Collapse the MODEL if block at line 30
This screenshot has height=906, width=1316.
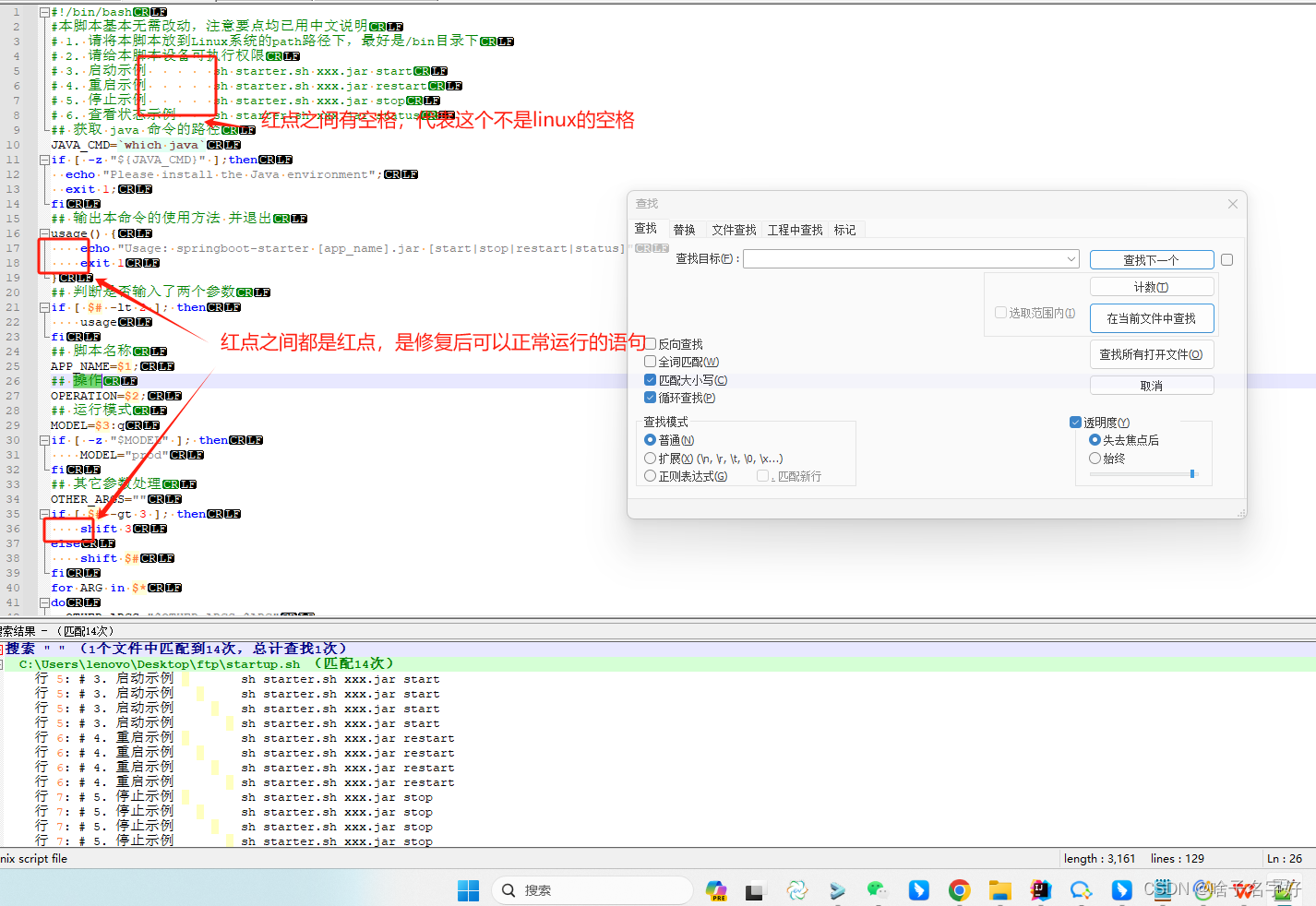(44, 440)
